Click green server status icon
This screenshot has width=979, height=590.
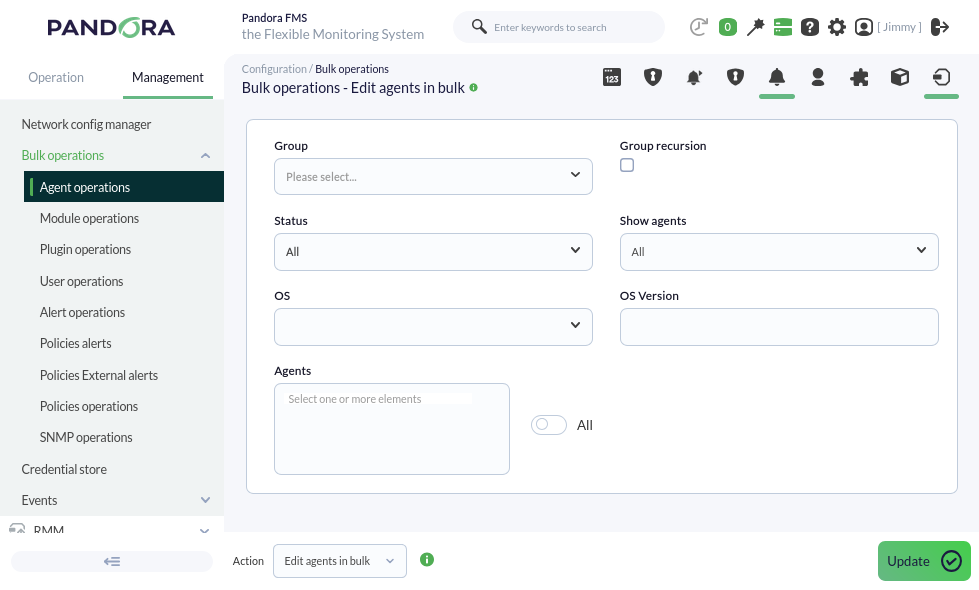point(782,27)
